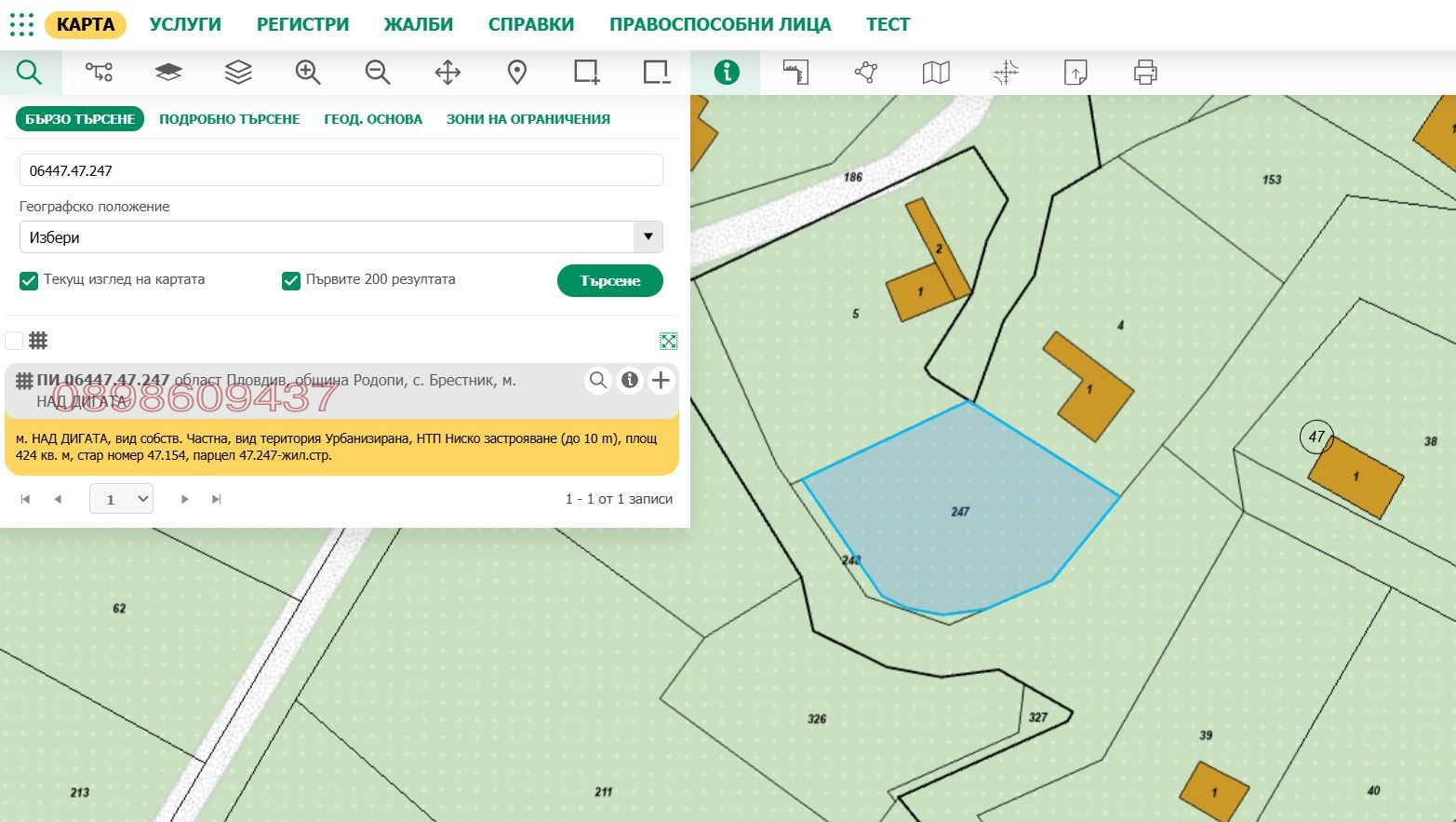Open the stacked layers panel icon

coord(238,73)
